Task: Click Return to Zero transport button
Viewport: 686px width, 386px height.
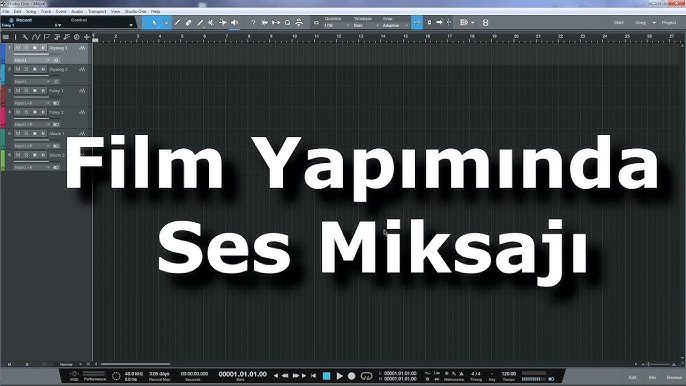Action: pos(313,375)
